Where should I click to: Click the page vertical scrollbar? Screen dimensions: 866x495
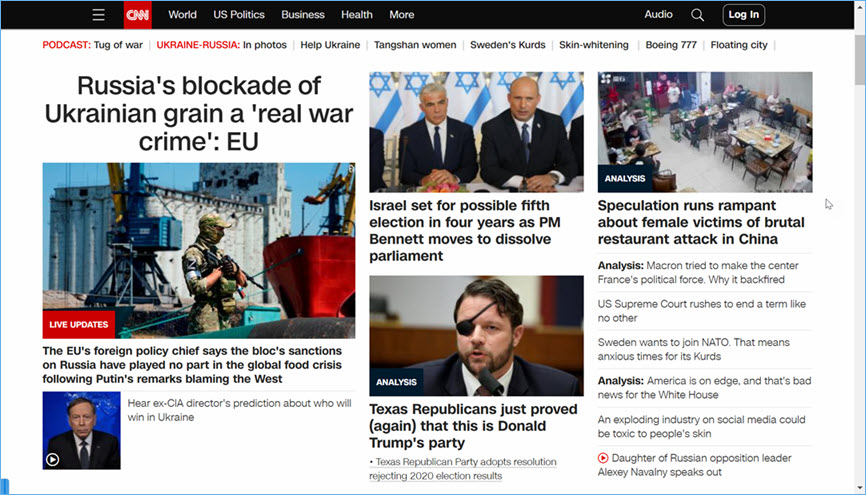tap(859, 248)
